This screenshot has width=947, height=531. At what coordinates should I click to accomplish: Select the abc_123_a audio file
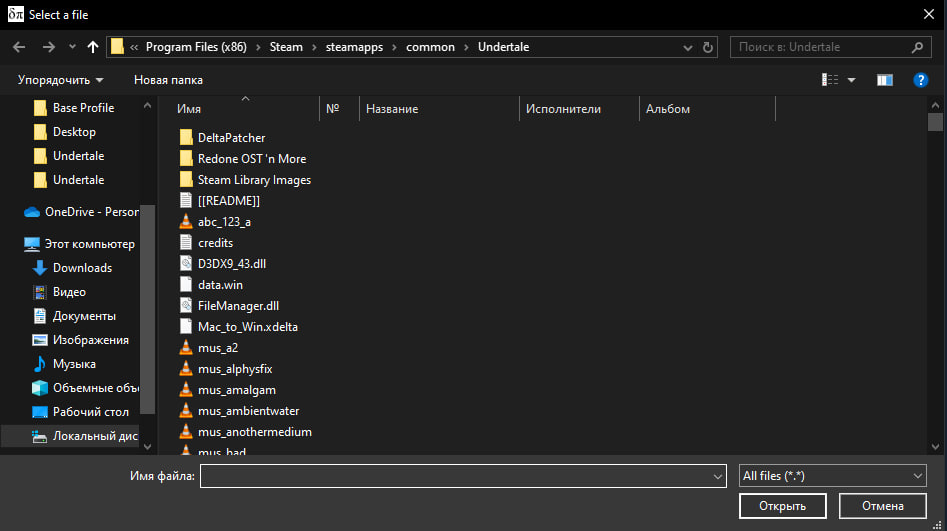coord(215,222)
